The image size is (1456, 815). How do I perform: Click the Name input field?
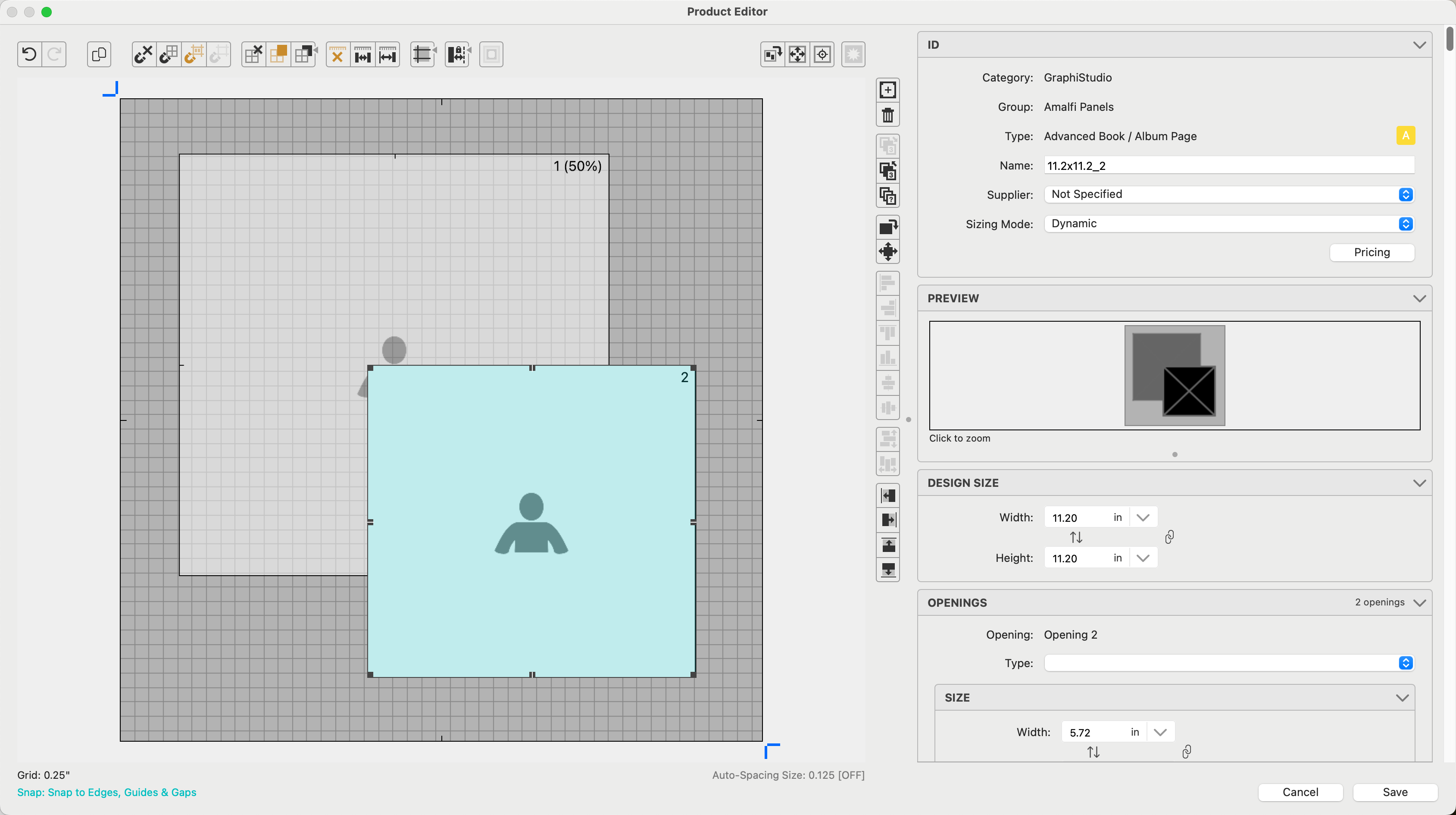point(1229,166)
